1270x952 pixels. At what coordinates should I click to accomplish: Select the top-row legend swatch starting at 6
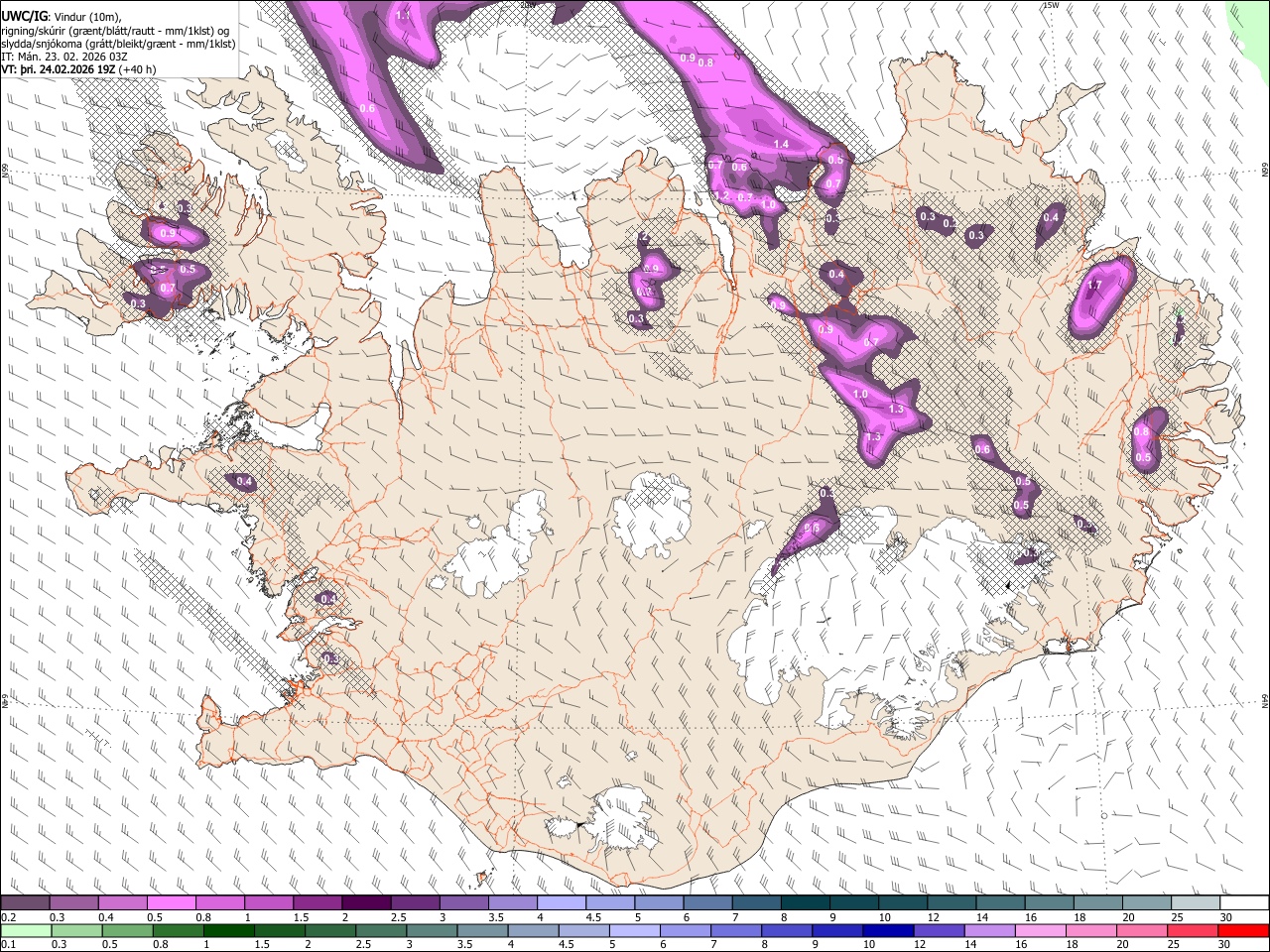(707, 903)
